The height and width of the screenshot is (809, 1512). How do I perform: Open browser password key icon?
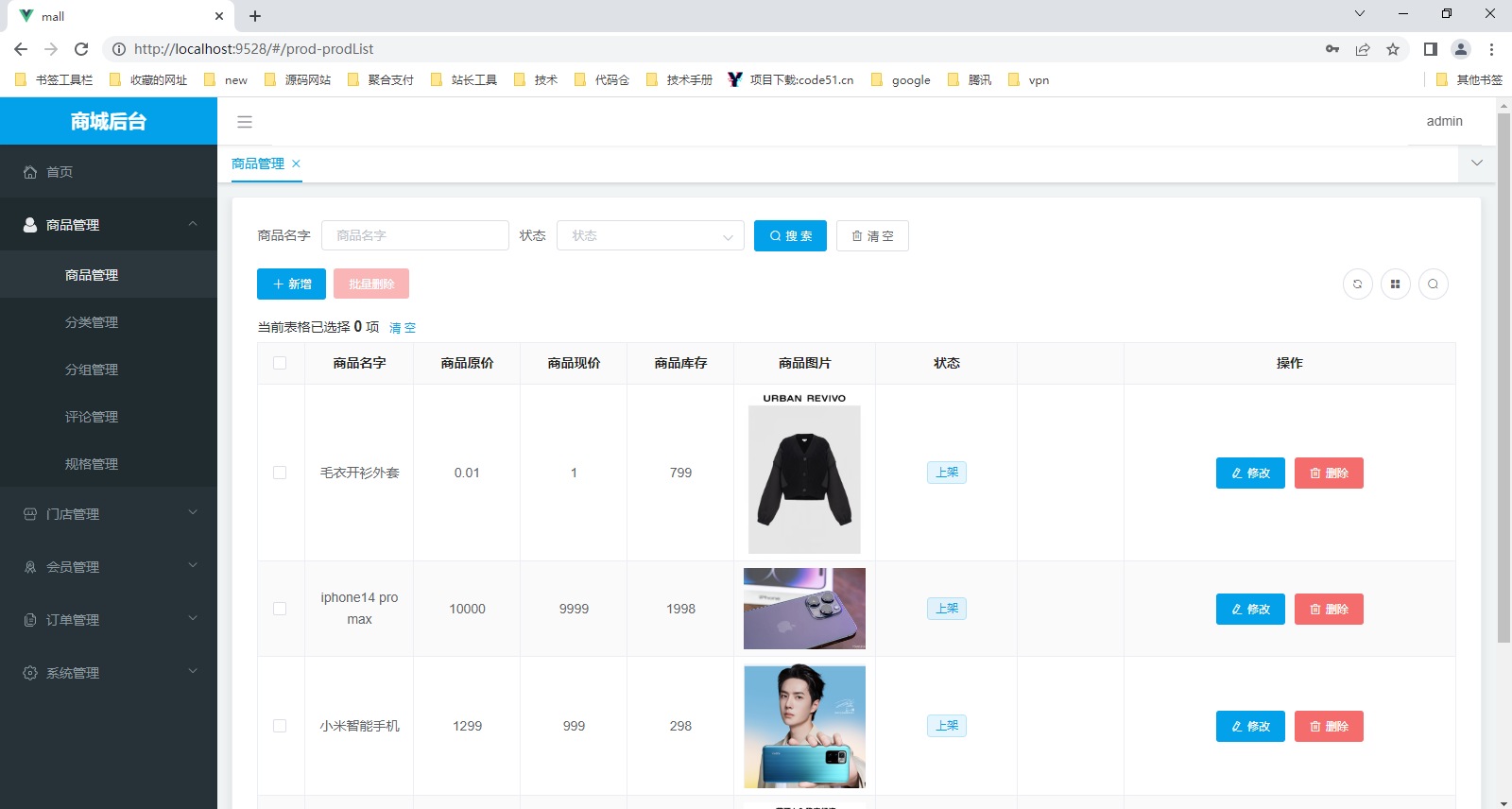coord(1332,49)
